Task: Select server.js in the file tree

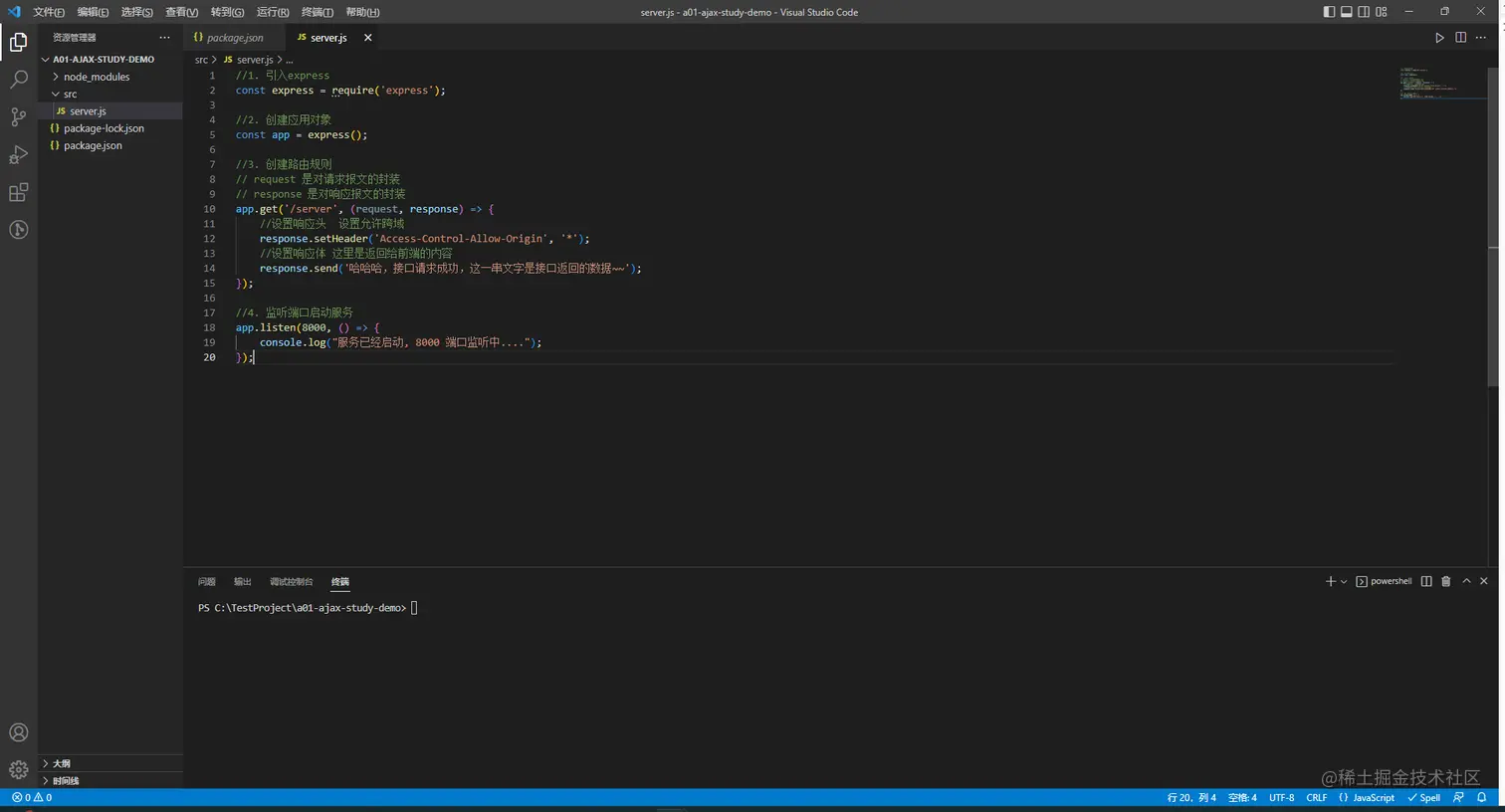Action: (110, 111)
